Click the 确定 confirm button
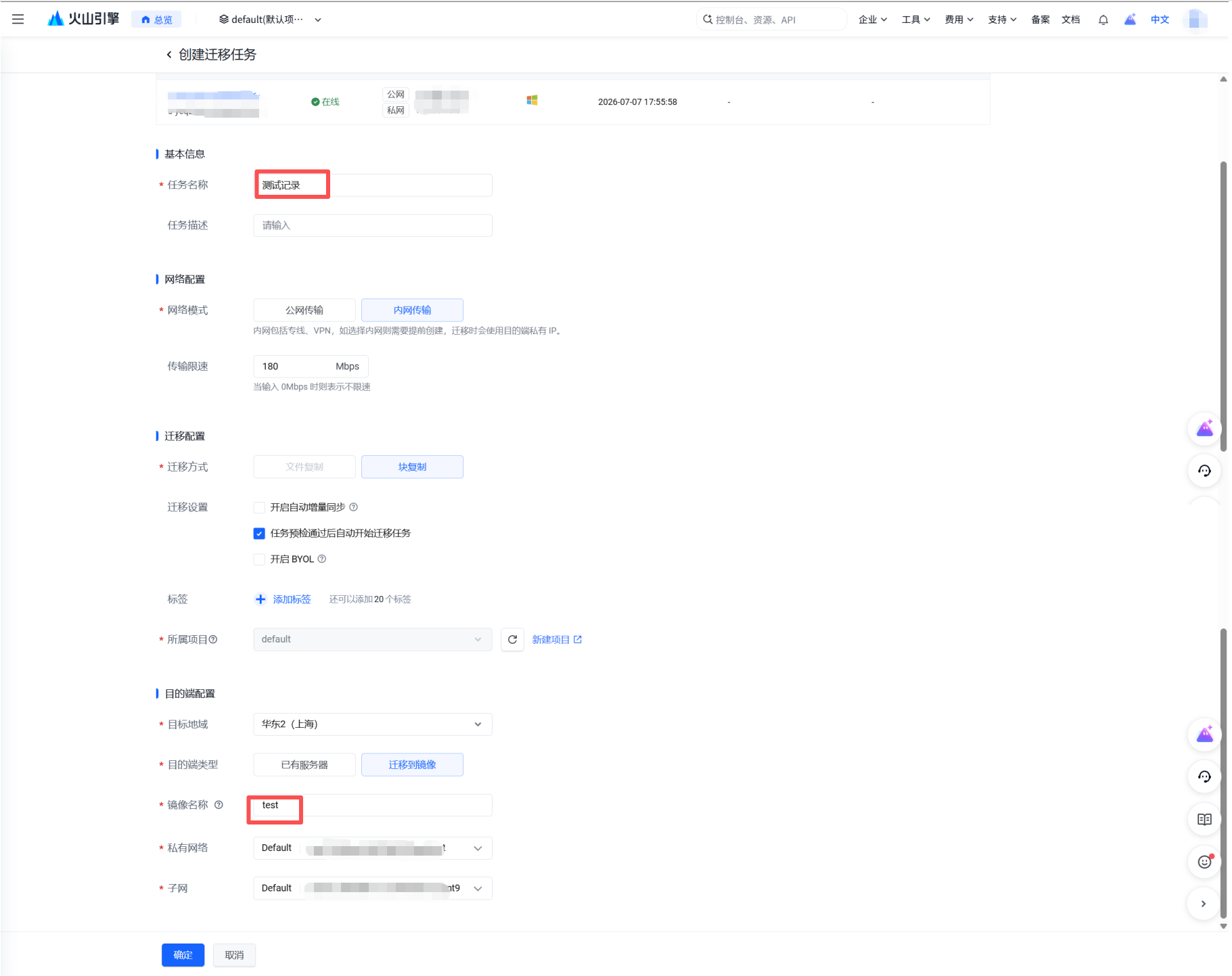 (183, 955)
